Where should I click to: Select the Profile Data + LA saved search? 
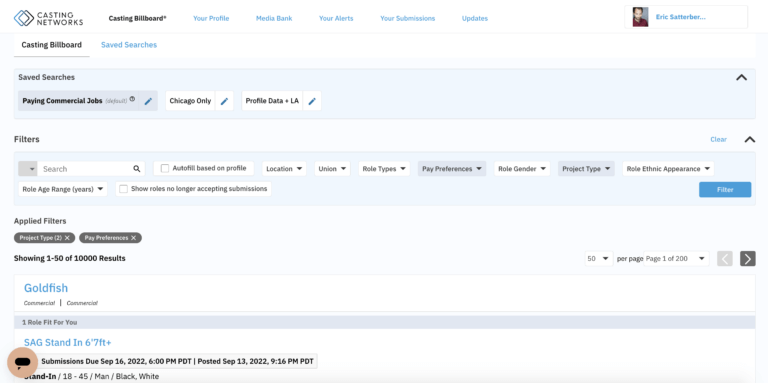click(x=272, y=101)
